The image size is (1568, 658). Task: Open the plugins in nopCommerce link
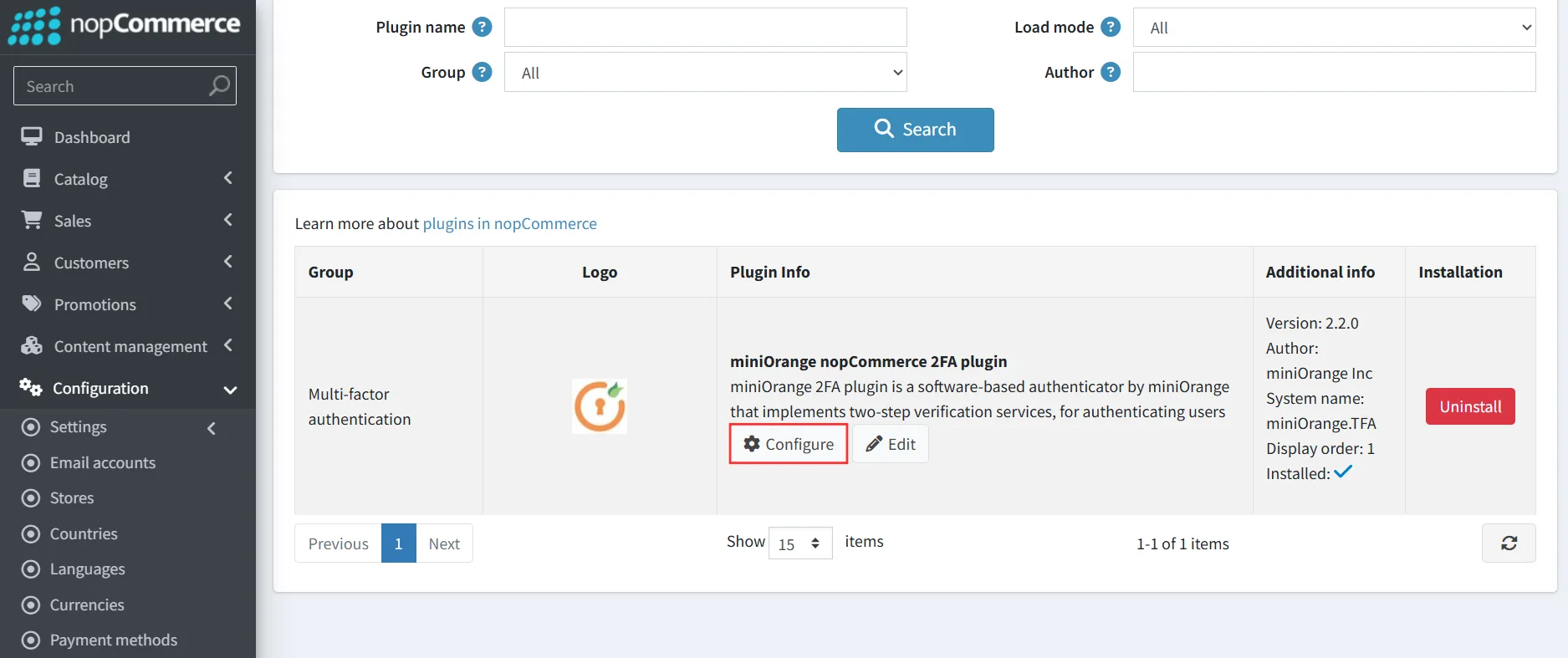coord(510,223)
